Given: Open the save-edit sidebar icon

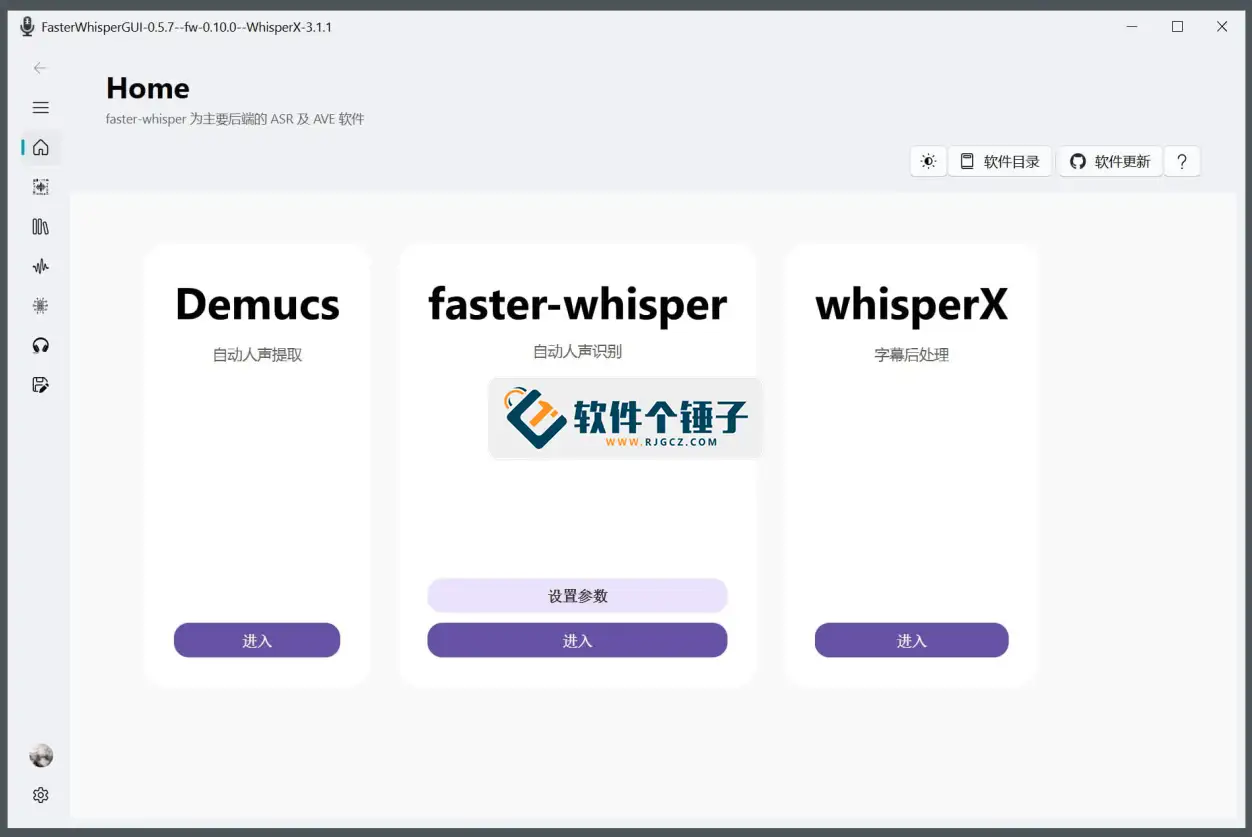Looking at the screenshot, I should click(41, 385).
